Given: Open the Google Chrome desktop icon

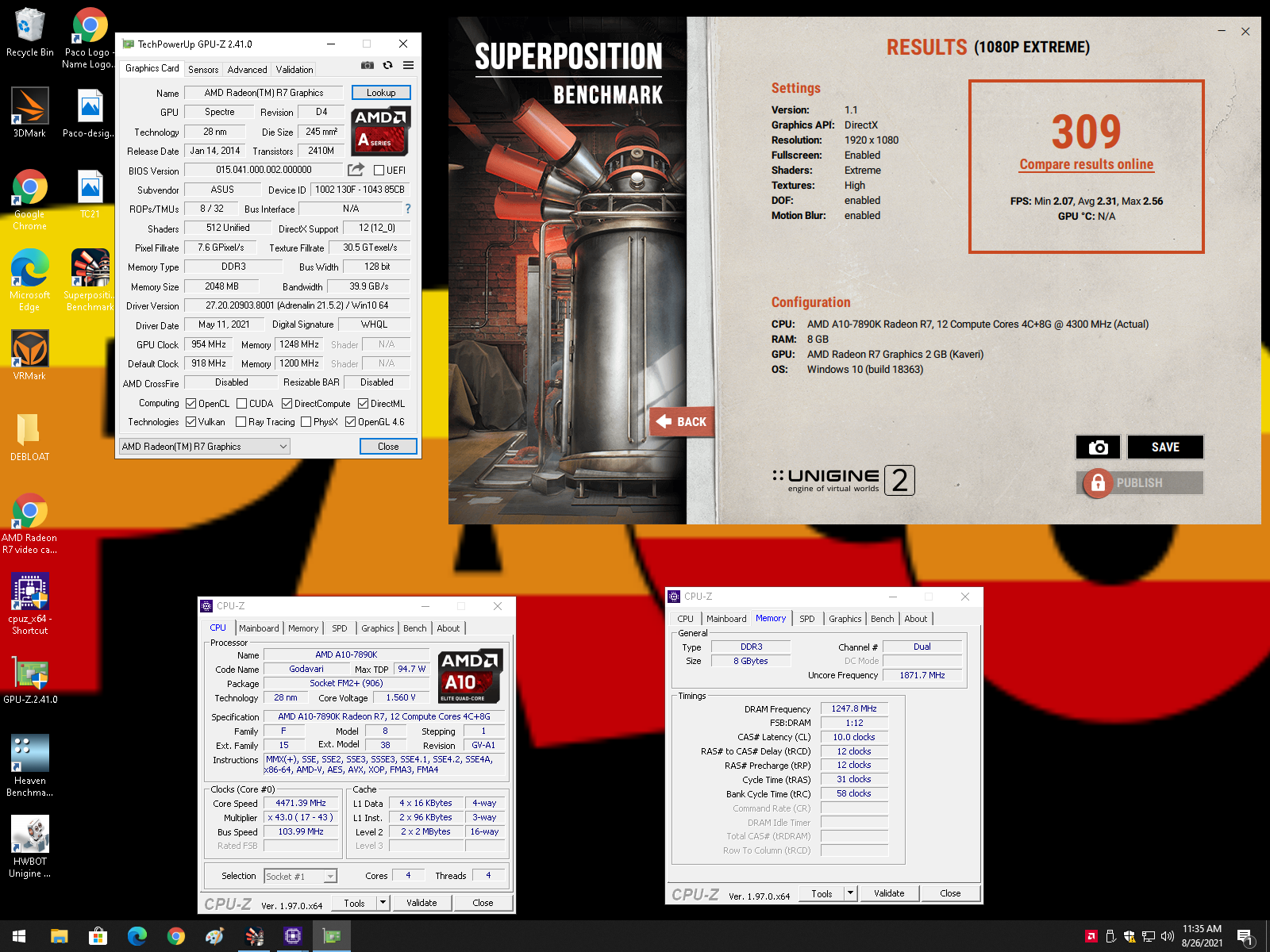Looking at the screenshot, I should pyautogui.click(x=29, y=200).
